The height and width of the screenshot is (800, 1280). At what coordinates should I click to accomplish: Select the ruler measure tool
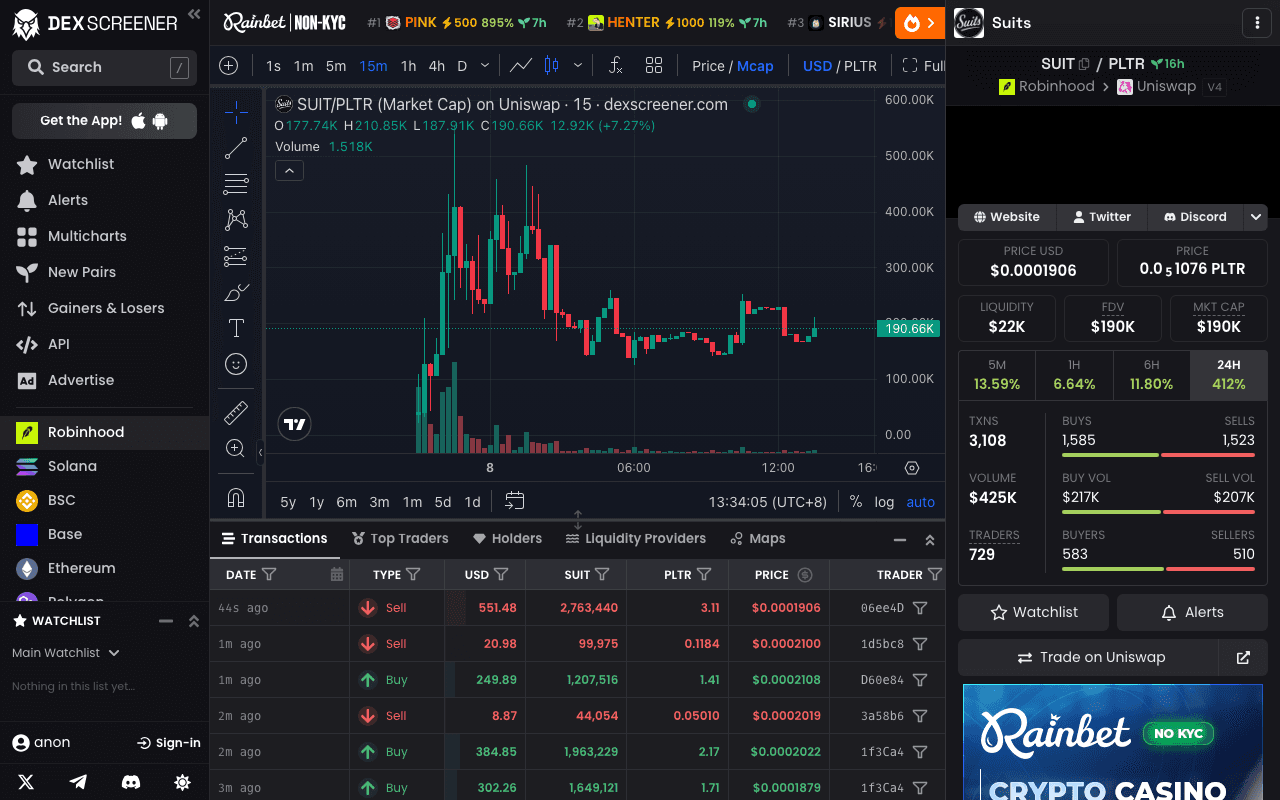coord(236,412)
